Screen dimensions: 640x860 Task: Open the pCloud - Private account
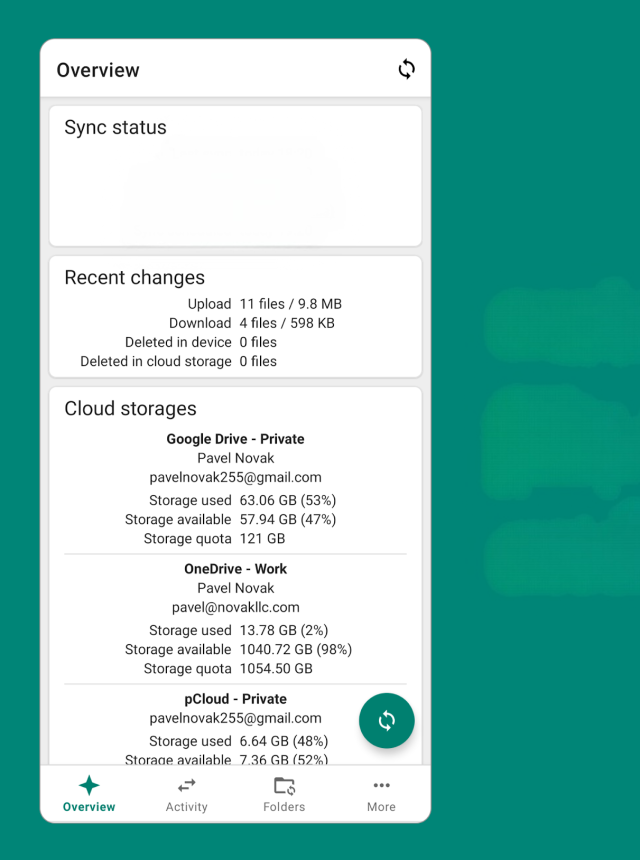235,699
